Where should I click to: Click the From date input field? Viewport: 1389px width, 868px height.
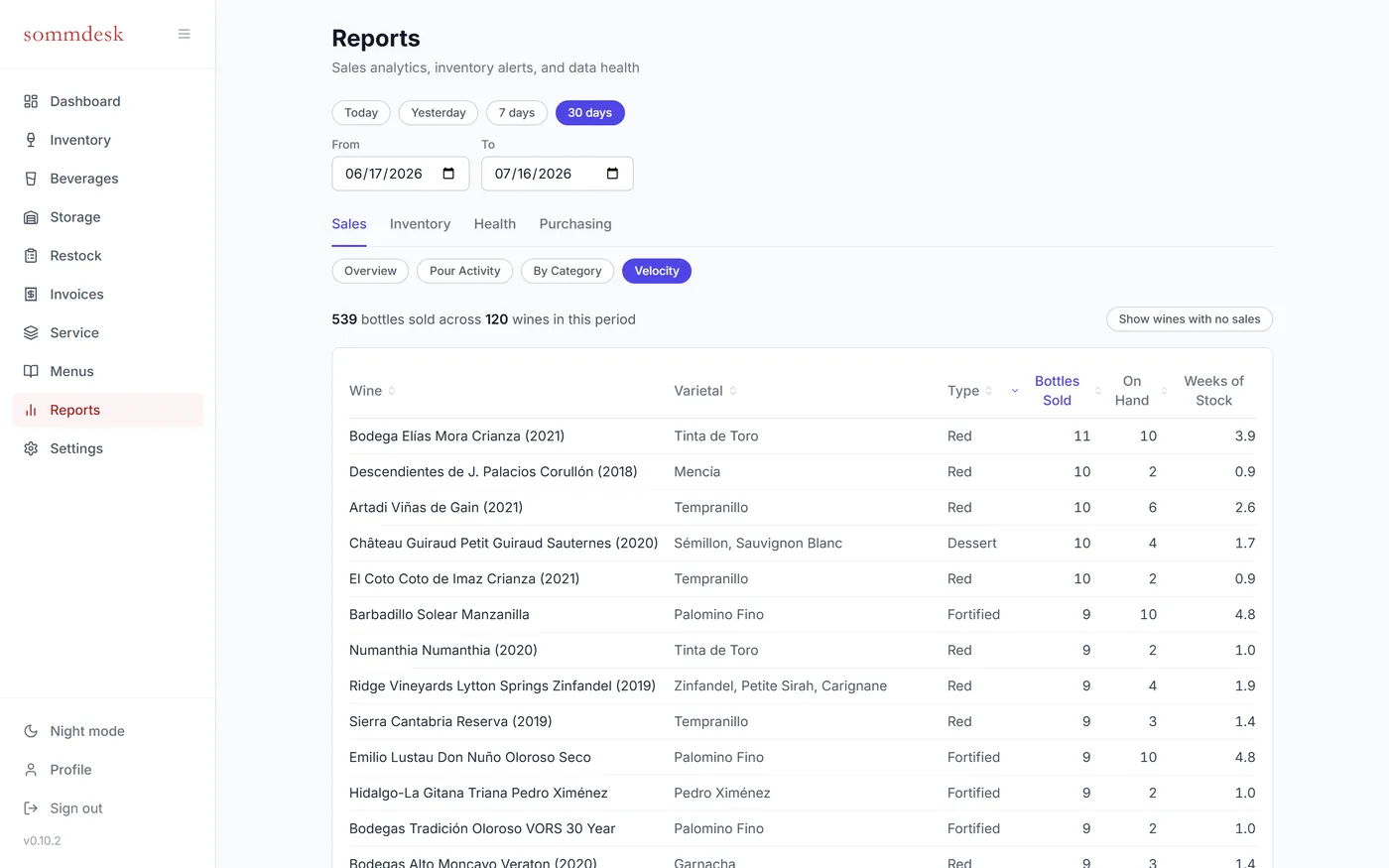click(401, 174)
